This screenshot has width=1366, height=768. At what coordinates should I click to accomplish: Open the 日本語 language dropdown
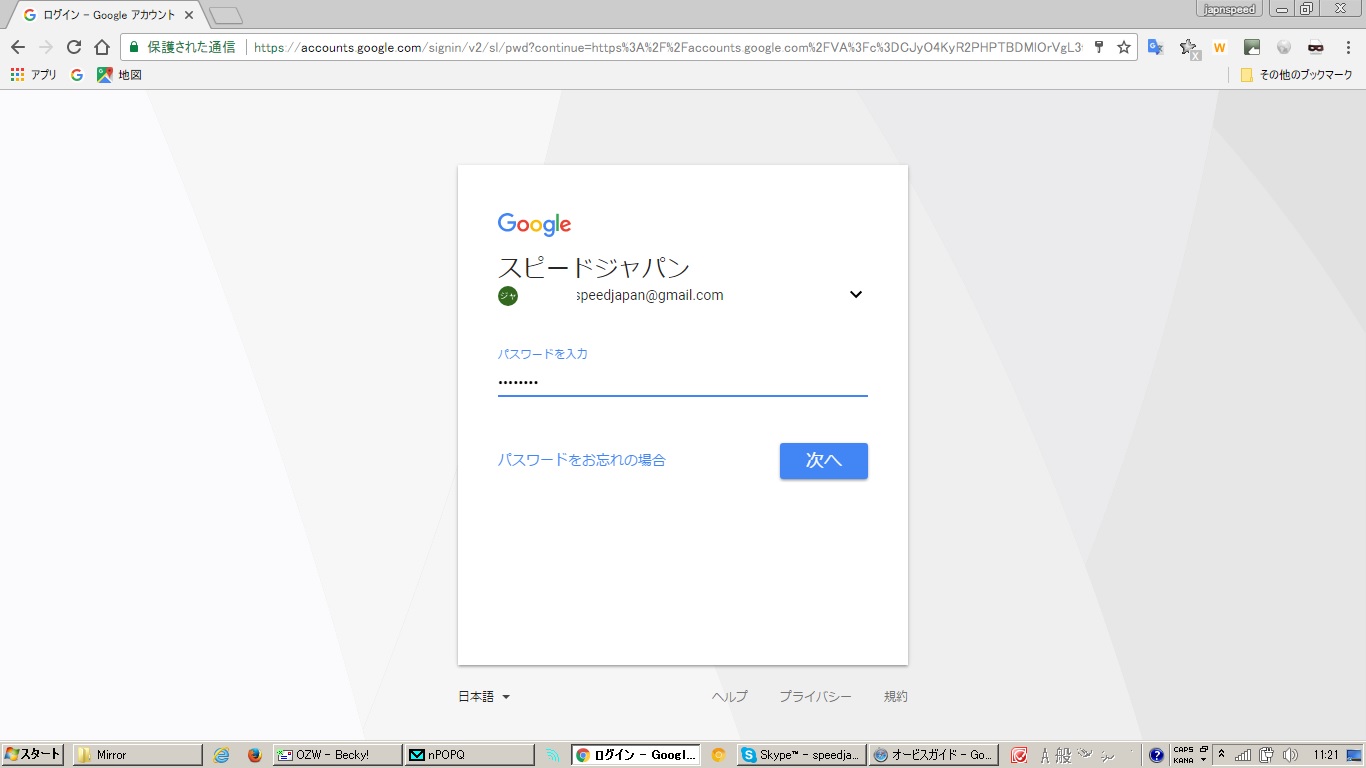pyautogui.click(x=484, y=697)
